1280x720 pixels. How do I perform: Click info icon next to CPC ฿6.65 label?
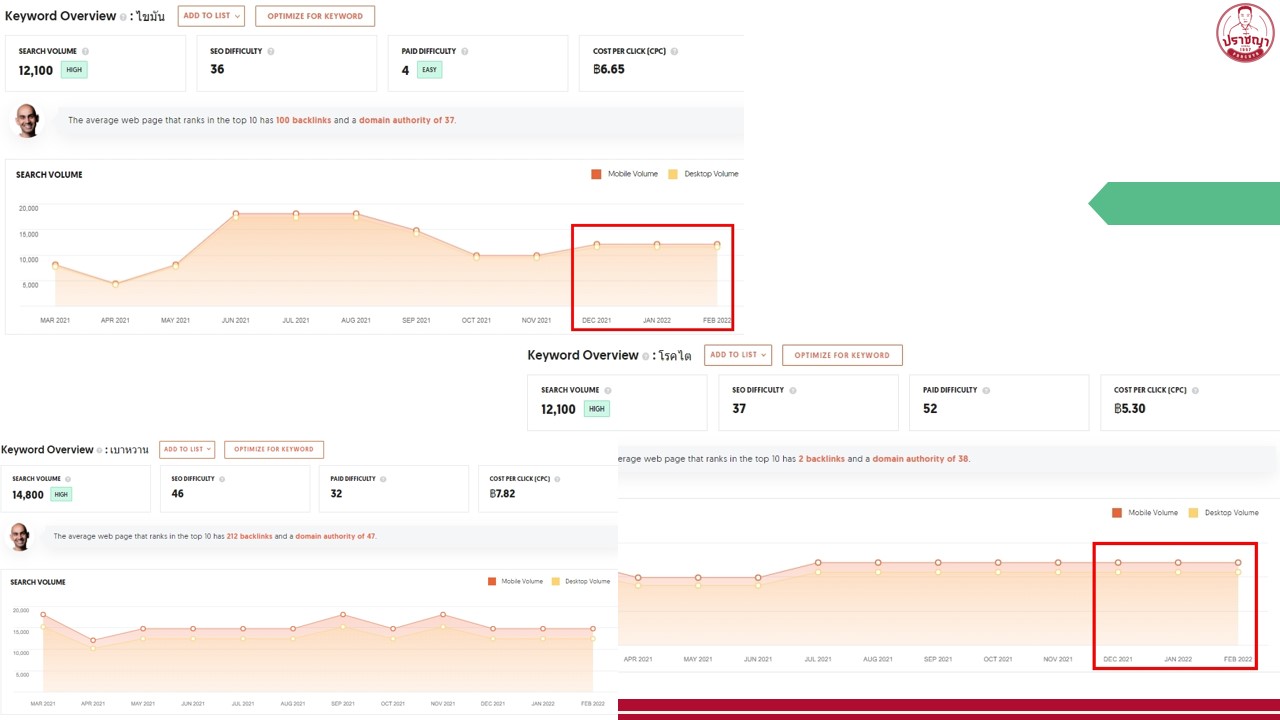[x=674, y=51]
